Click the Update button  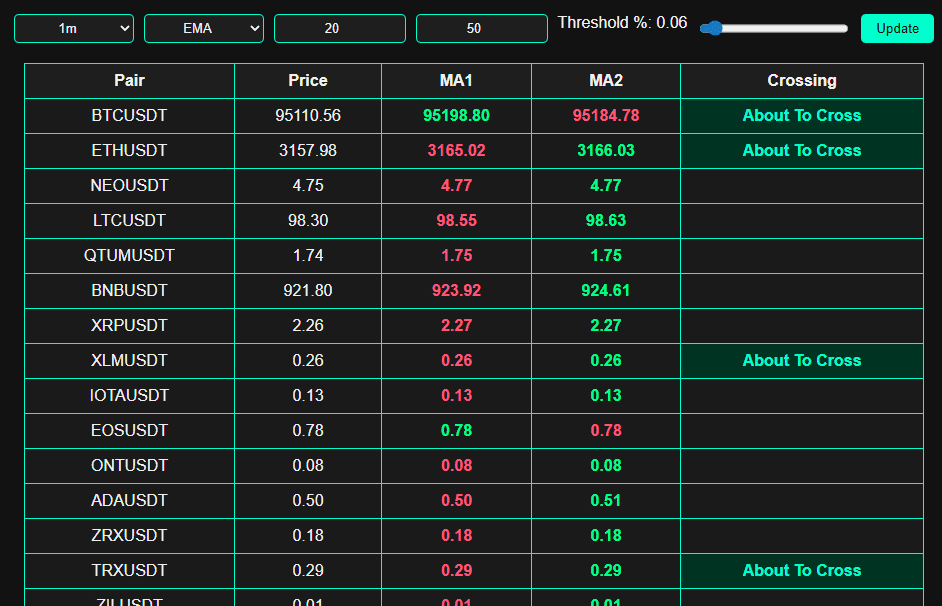(897, 28)
